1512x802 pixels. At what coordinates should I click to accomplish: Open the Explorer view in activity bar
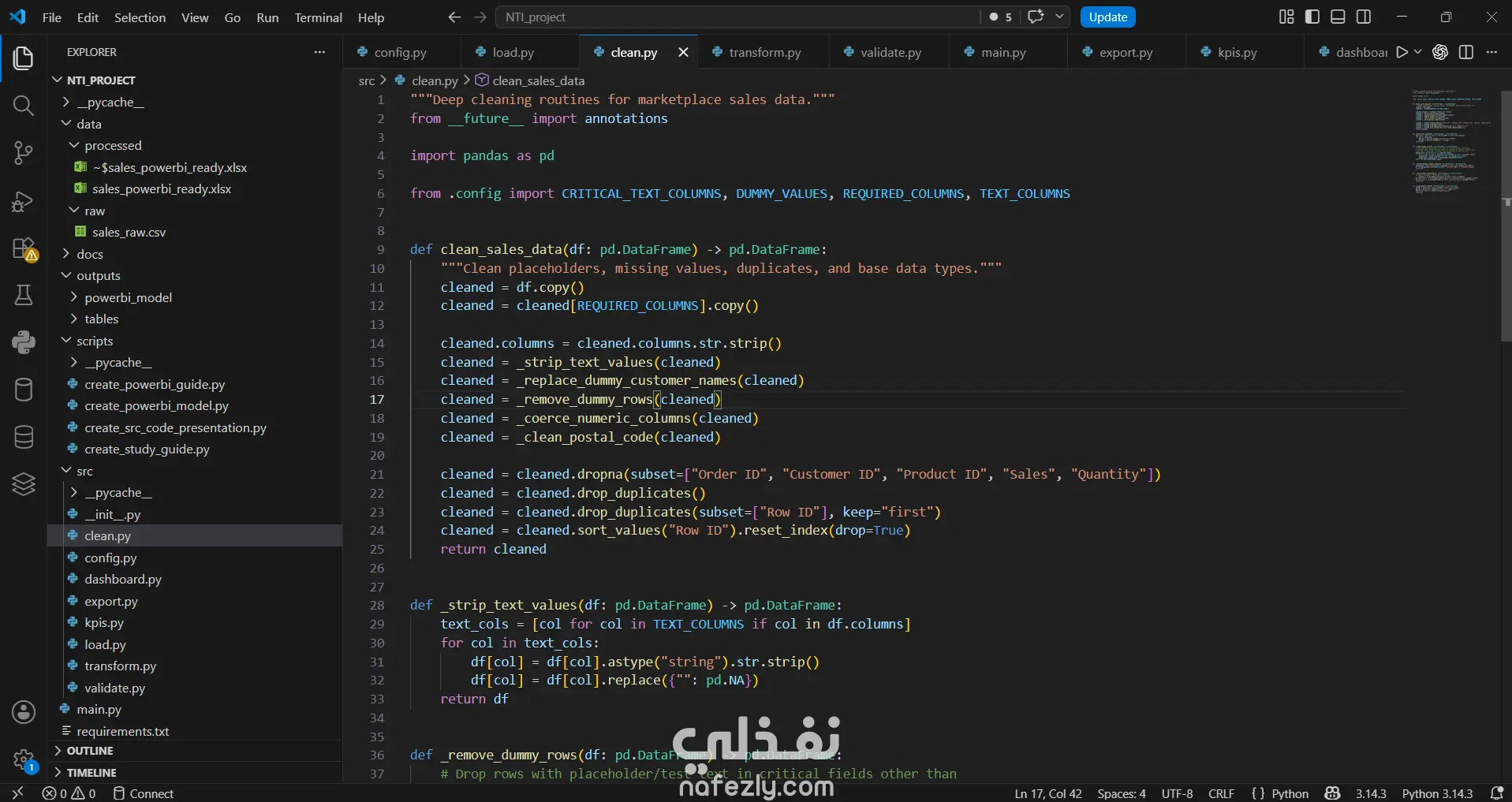[x=24, y=58]
